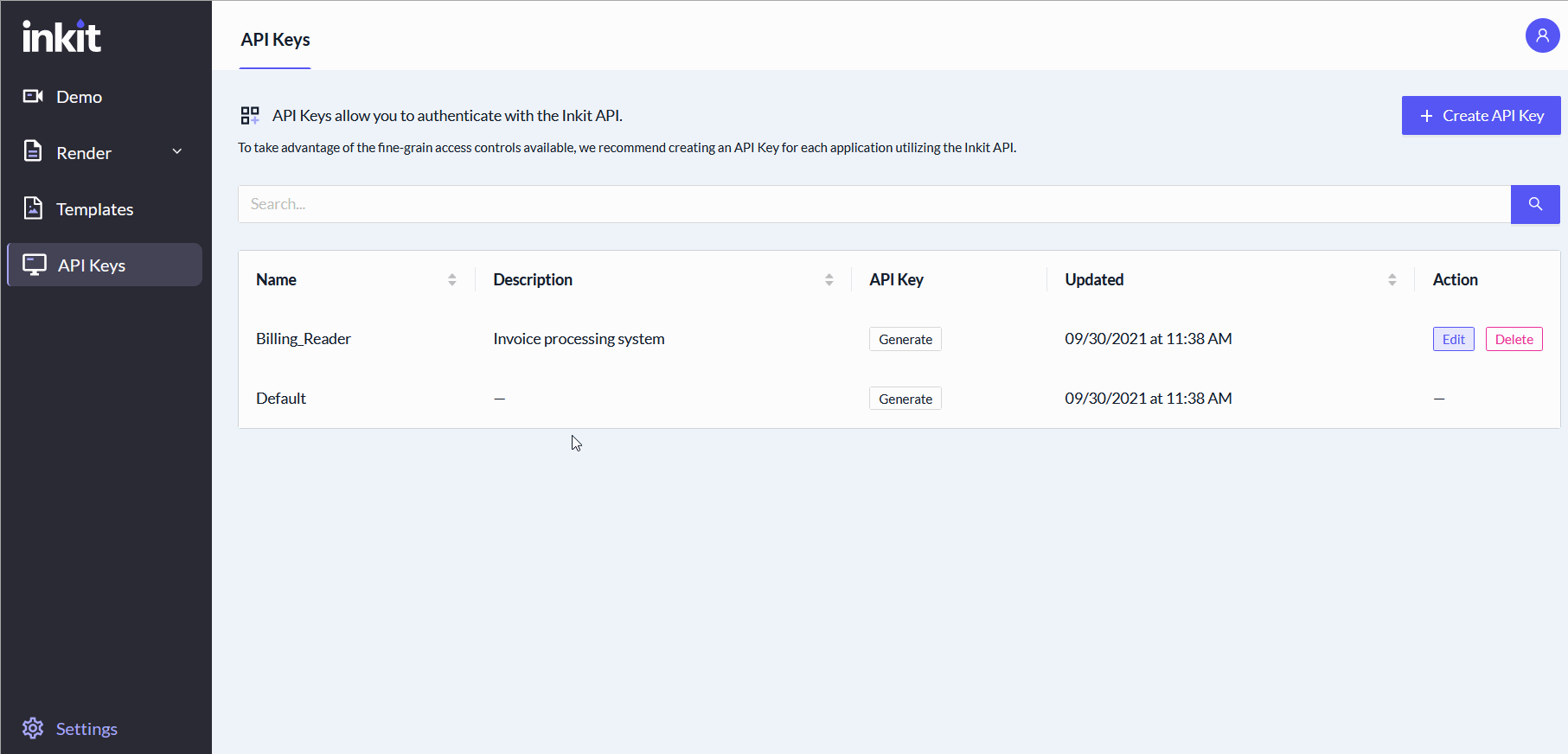Click 'Invoice processing system' description
Screen dimensions: 1568x754
(579, 339)
